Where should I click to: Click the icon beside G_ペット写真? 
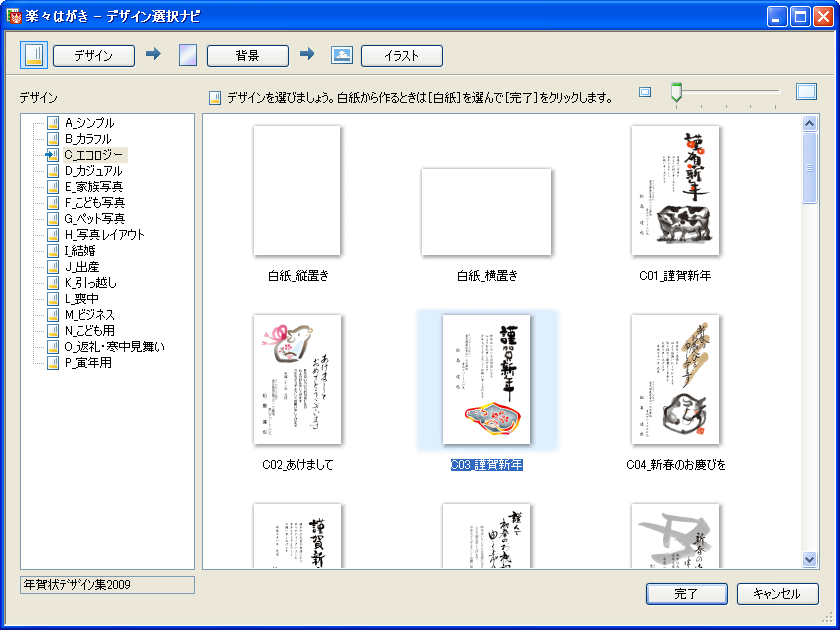click(x=53, y=219)
